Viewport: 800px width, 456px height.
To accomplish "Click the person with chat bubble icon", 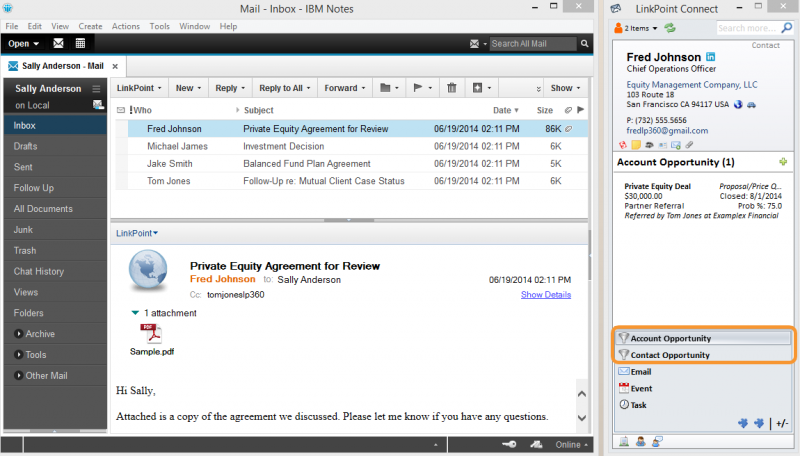I will [x=657, y=442].
